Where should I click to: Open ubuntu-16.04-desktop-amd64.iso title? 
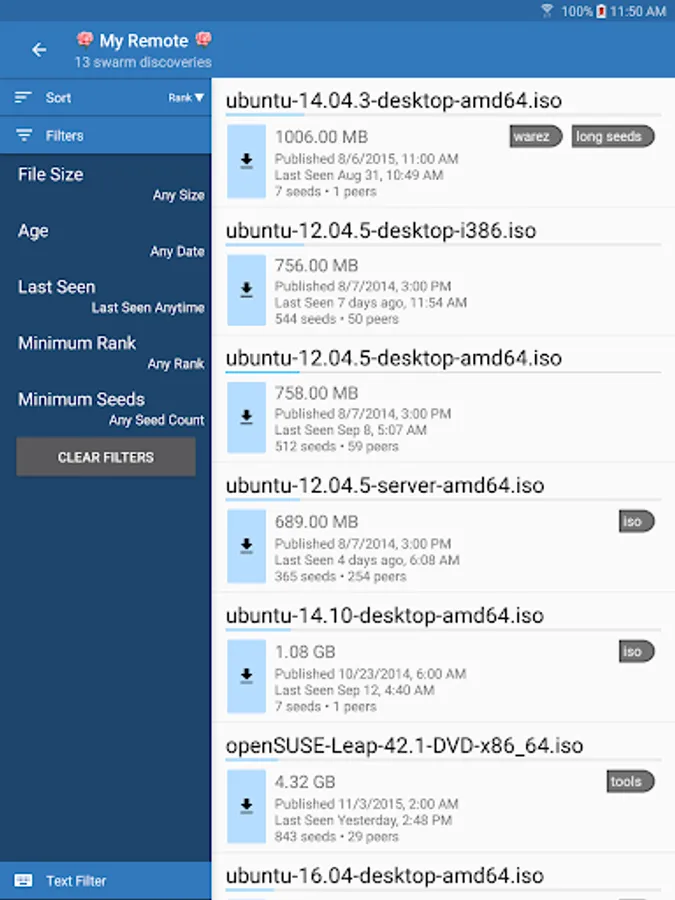[x=385, y=876]
